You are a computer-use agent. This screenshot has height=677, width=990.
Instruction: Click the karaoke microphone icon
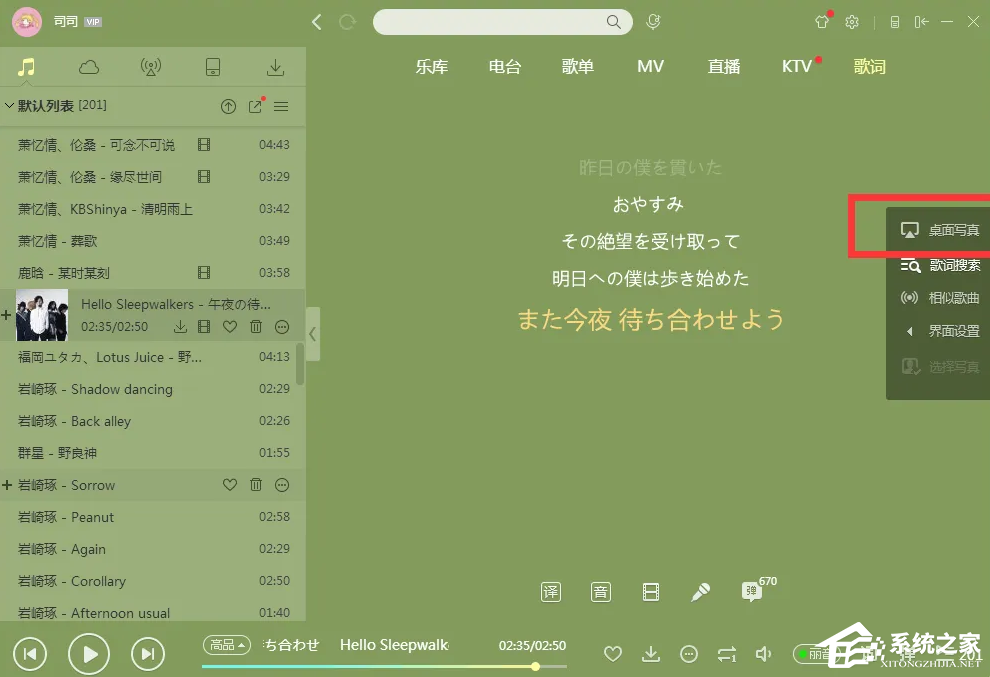point(700,592)
